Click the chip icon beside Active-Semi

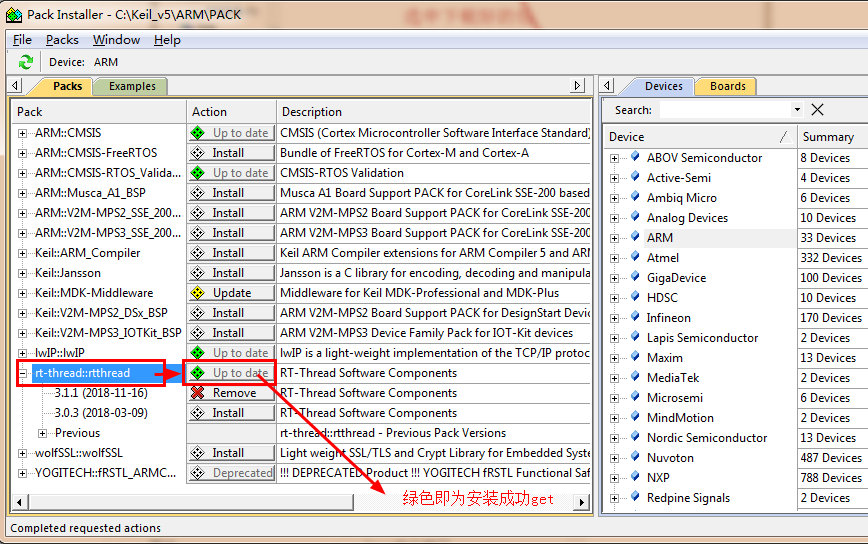(x=636, y=177)
